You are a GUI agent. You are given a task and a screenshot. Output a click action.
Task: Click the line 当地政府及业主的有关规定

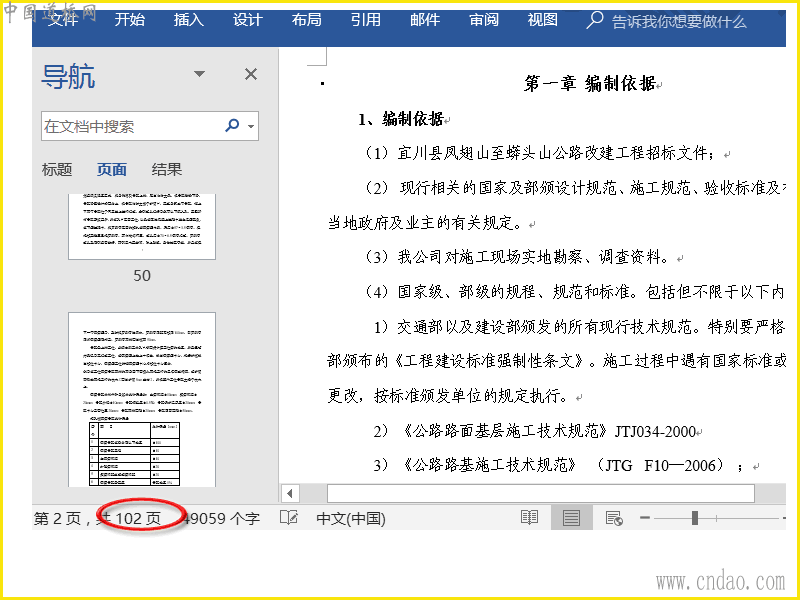[426, 222]
